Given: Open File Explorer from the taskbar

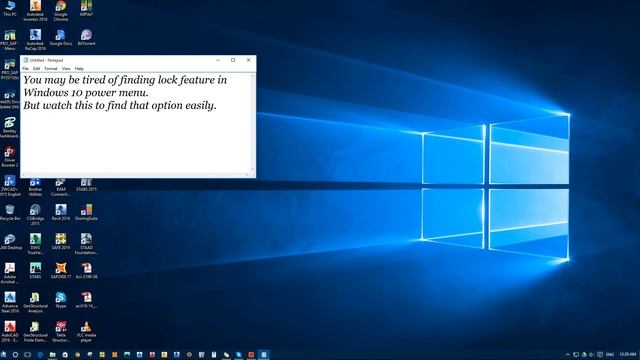Looking at the screenshot, I should (x=52, y=355).
